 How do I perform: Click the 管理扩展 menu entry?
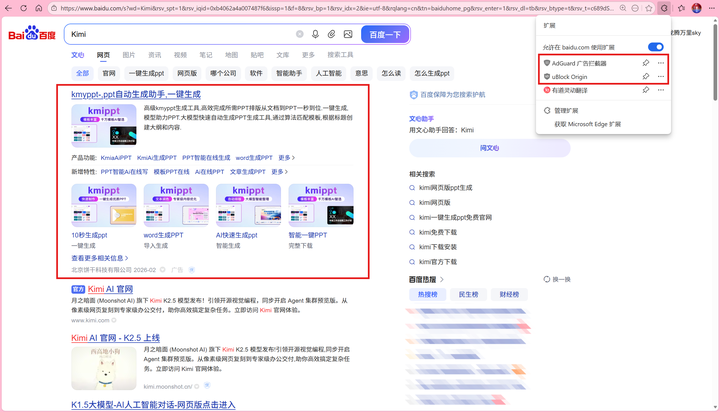pos(603,111)
